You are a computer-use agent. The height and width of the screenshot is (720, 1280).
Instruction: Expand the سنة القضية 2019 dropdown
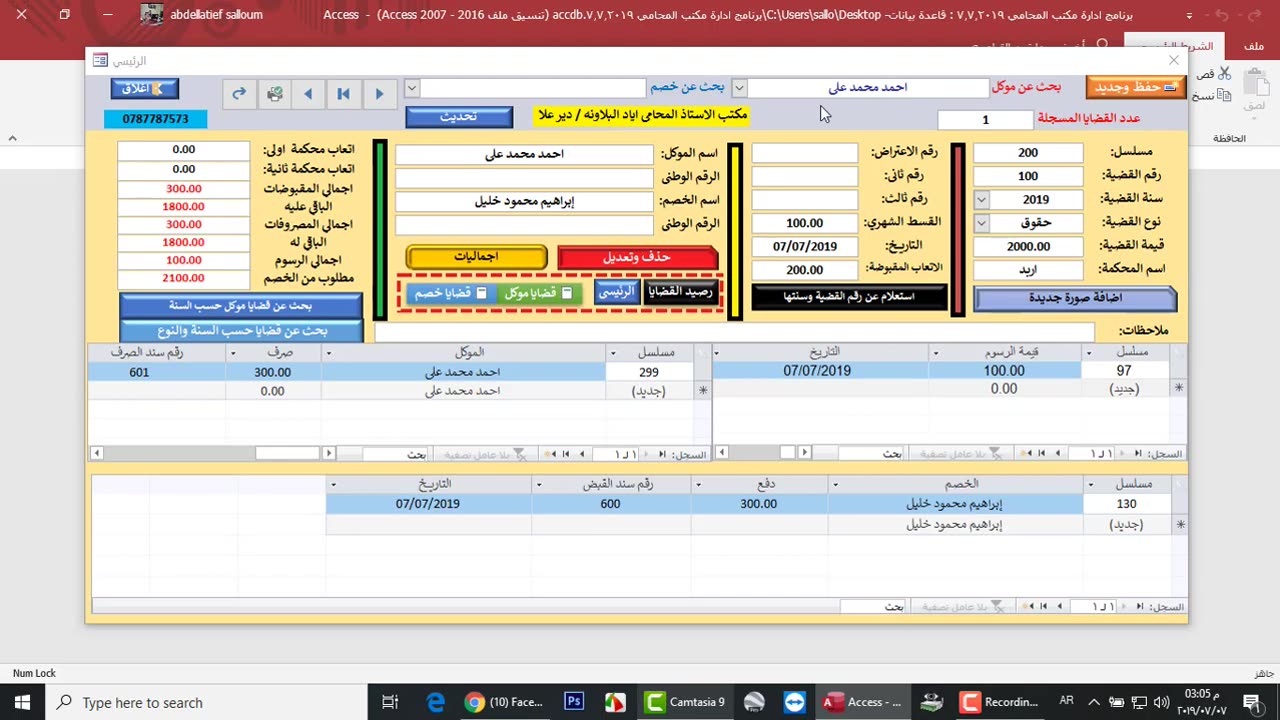pyautogui.click(x=981, y=200)
